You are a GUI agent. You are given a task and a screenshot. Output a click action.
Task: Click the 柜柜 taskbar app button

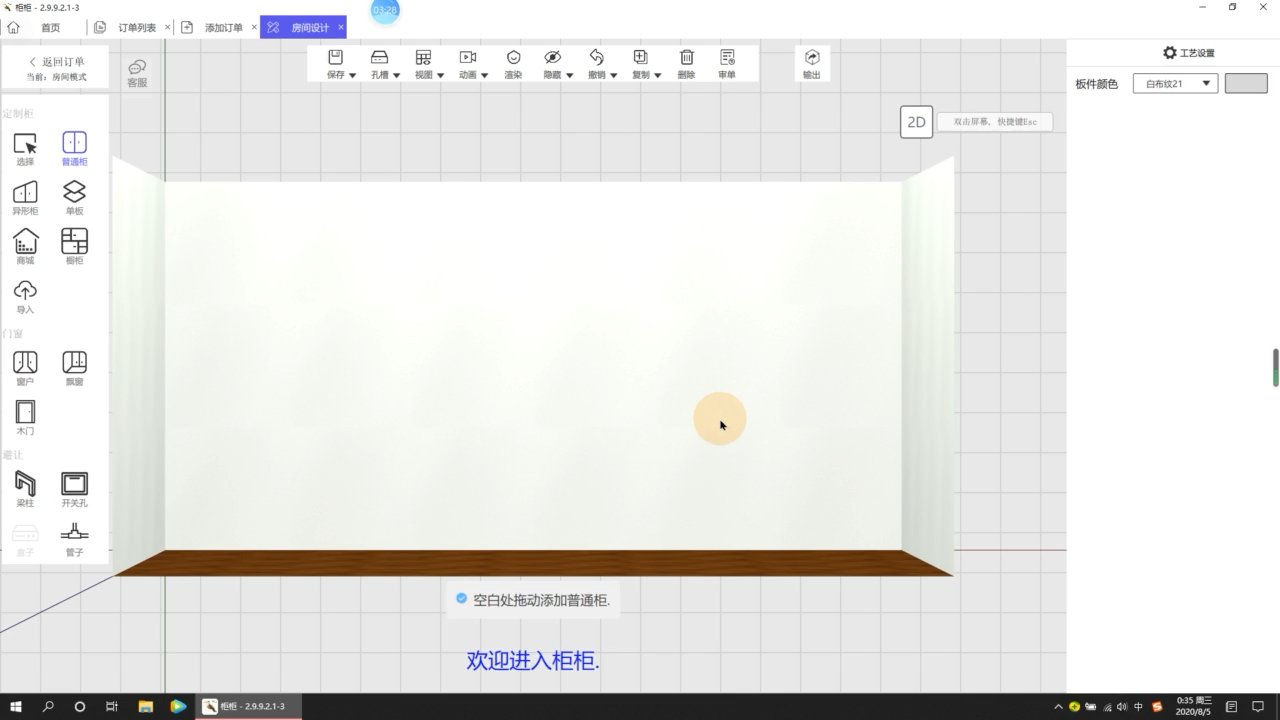click(x=247, y=706)
